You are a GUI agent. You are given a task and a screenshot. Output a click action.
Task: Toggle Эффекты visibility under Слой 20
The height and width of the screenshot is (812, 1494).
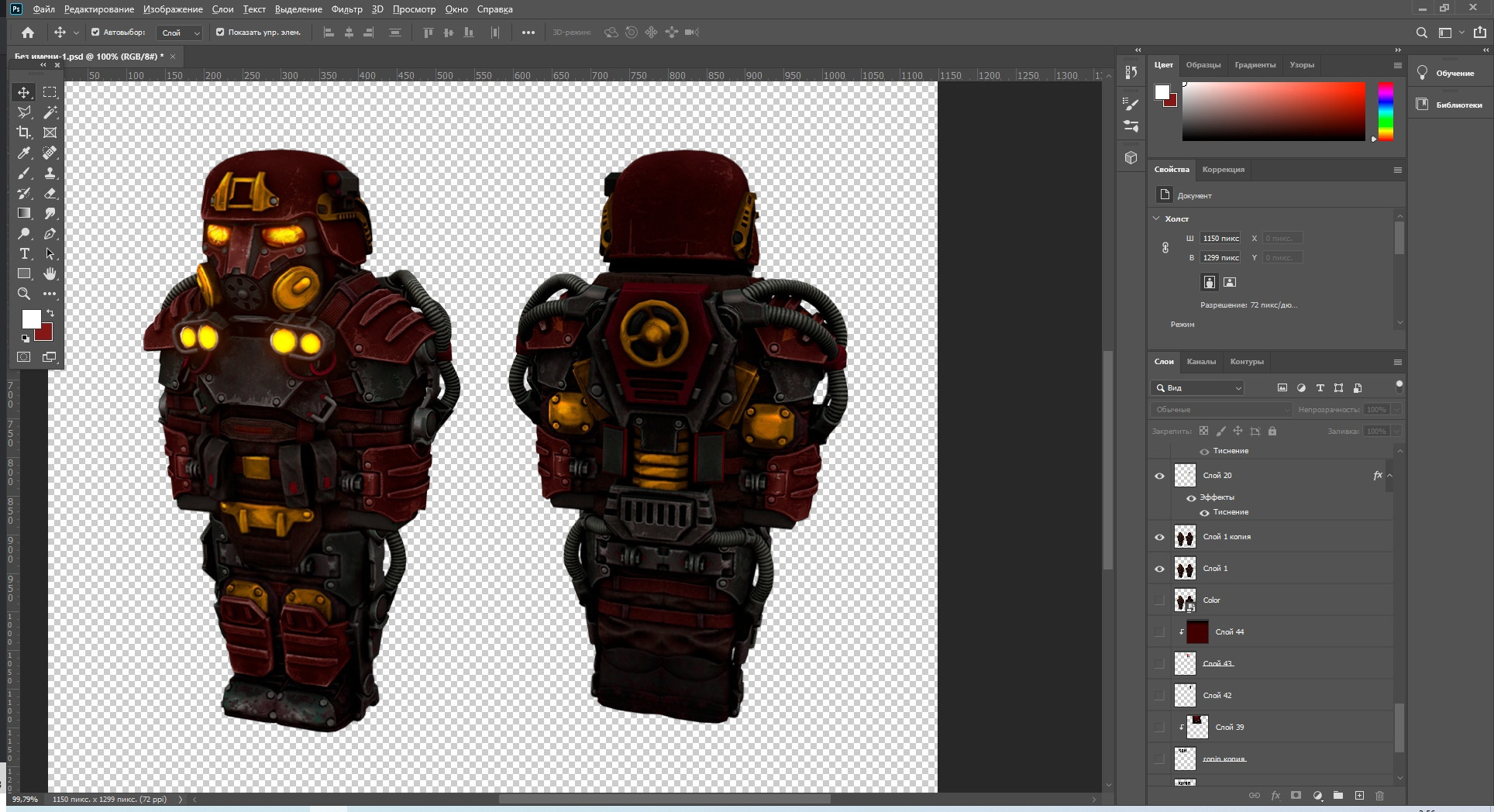click(x=1191, y=498)
